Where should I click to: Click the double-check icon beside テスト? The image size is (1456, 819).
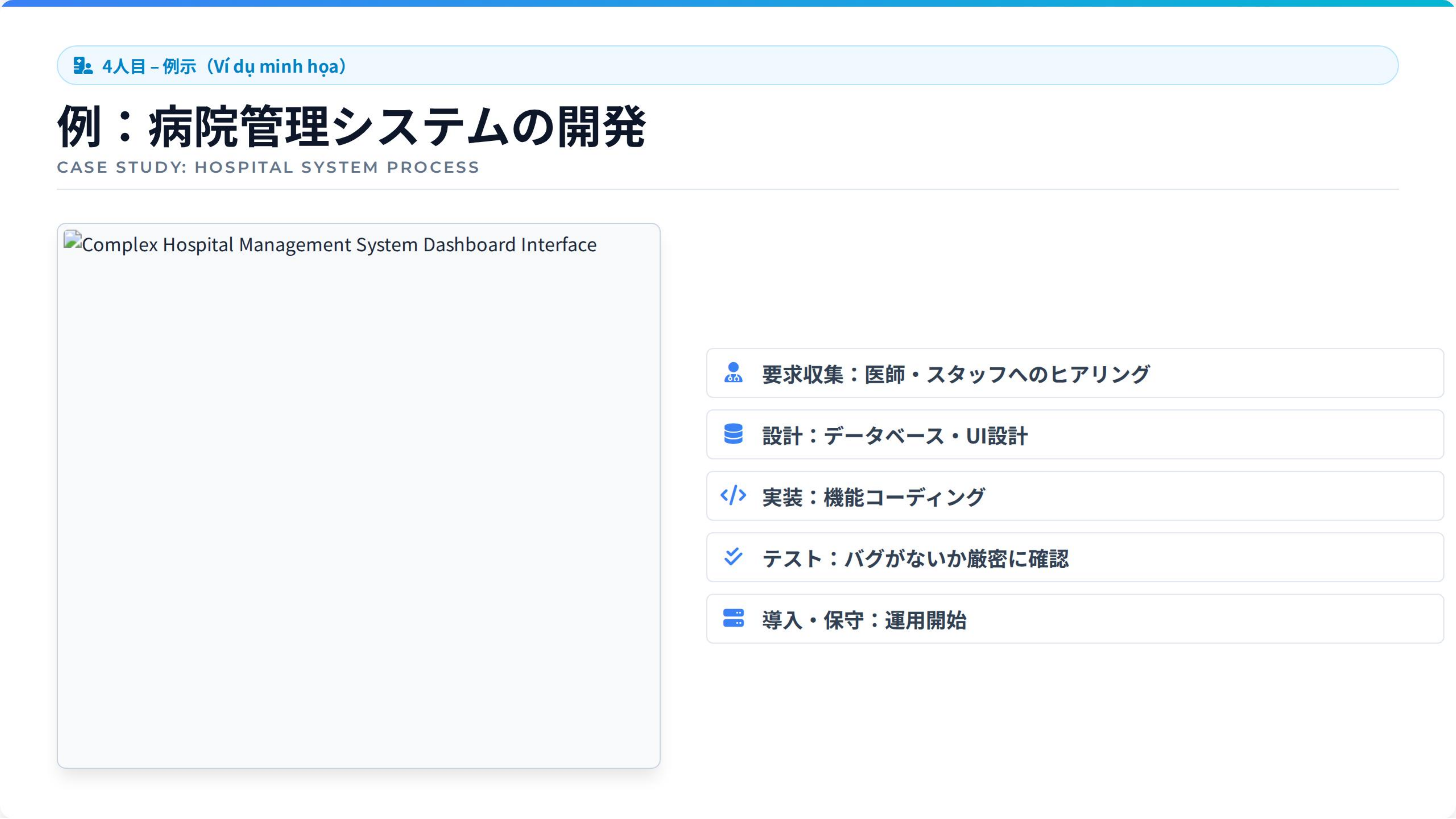[733, 557]
